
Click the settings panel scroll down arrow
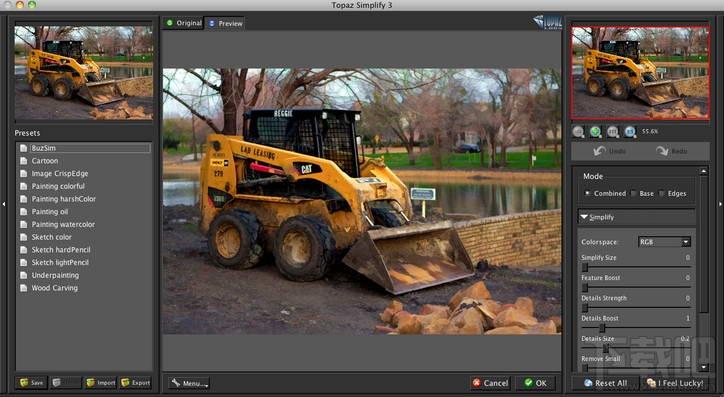click(703, 367)
